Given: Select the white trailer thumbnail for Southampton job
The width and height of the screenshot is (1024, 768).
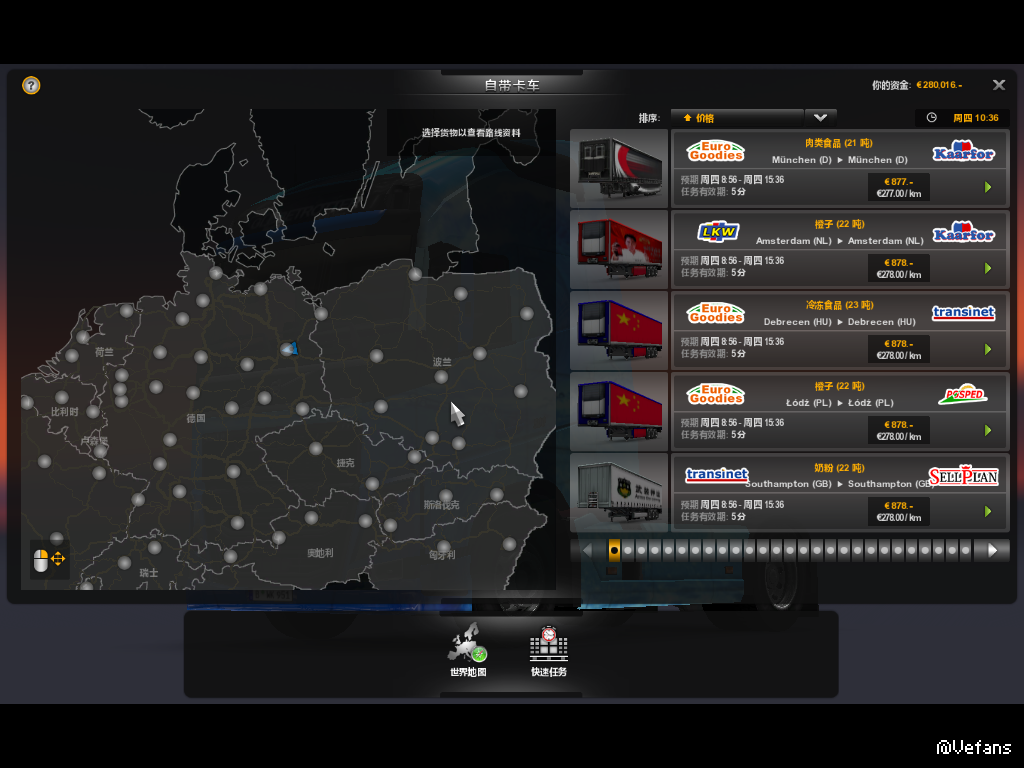Looking at the screenshot, I should coord(619,492).
